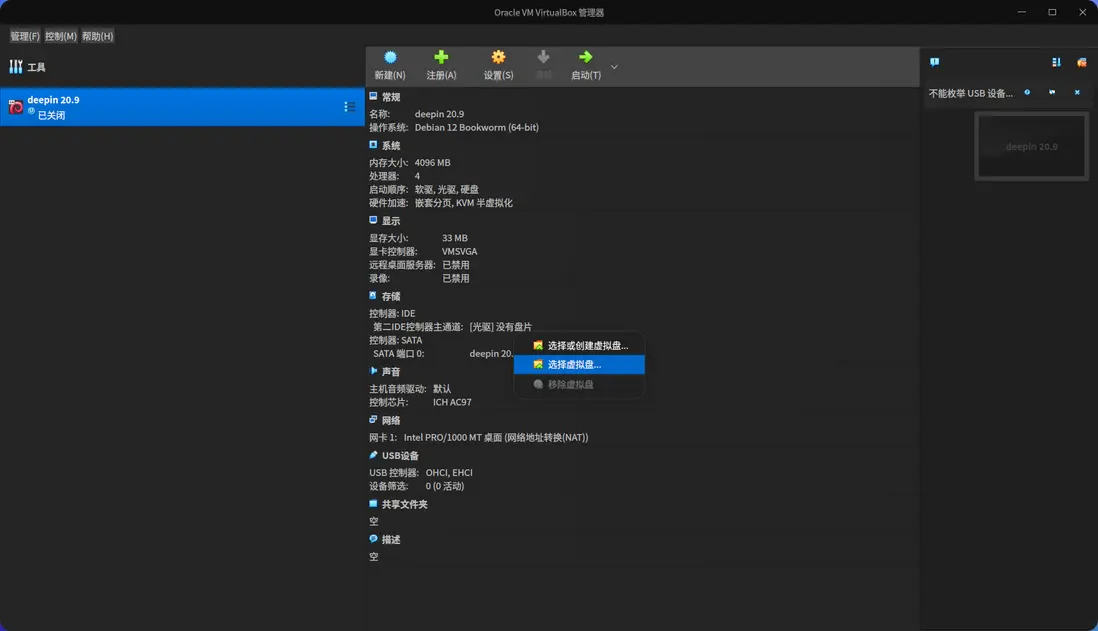
Task: Click the Intel PRO/1000 MT network adapter text
Action: click(x=496, y=438)
